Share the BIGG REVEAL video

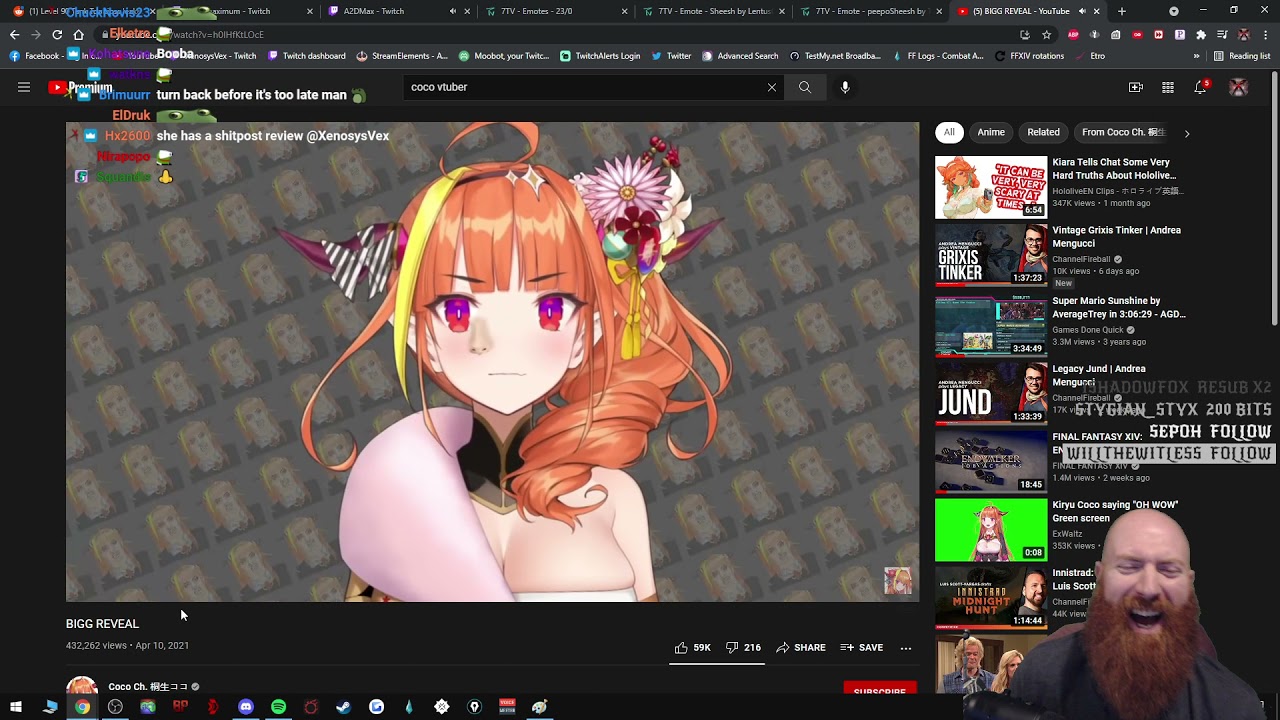pos(801,648)
